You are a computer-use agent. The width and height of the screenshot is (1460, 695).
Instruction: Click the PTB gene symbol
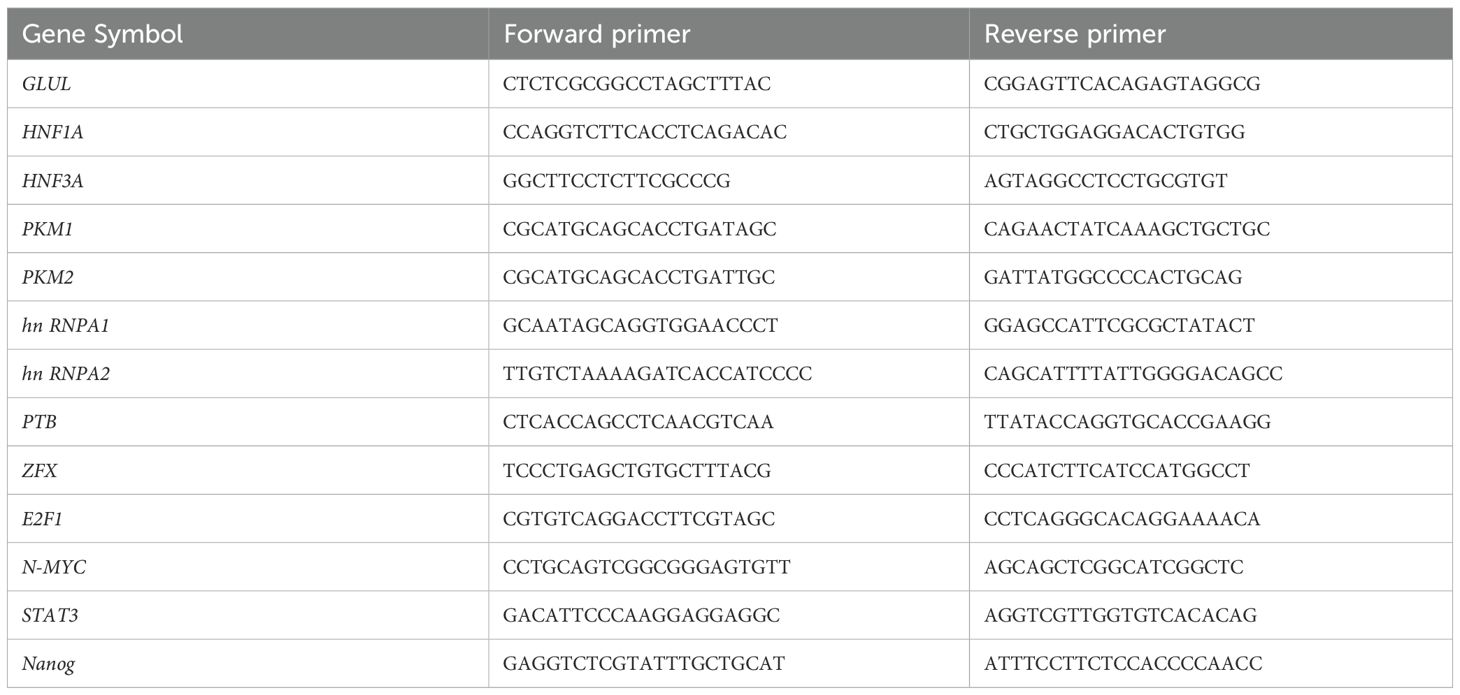pyautogui.click(x=39, y=422)
